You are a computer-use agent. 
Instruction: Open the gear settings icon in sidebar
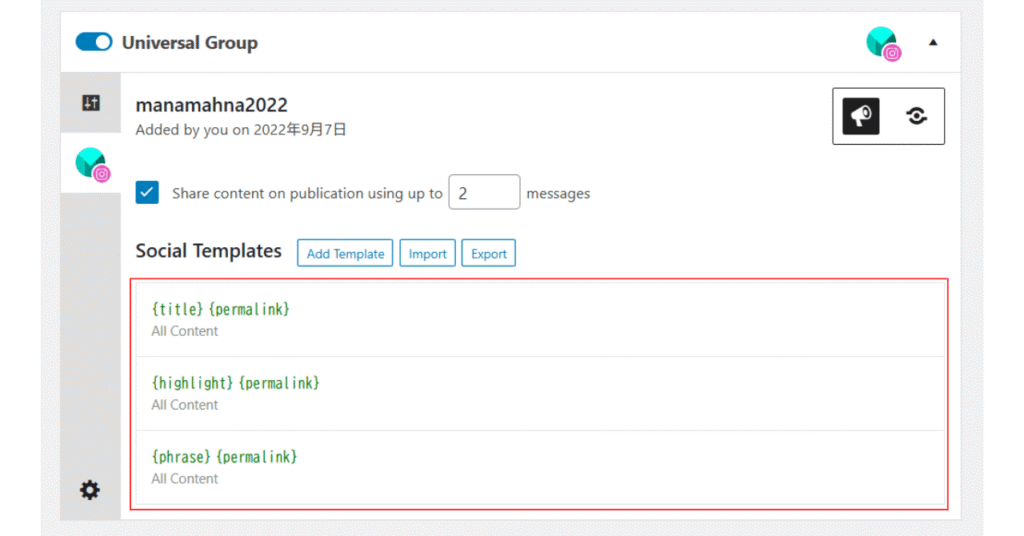[x=90, y=490]
